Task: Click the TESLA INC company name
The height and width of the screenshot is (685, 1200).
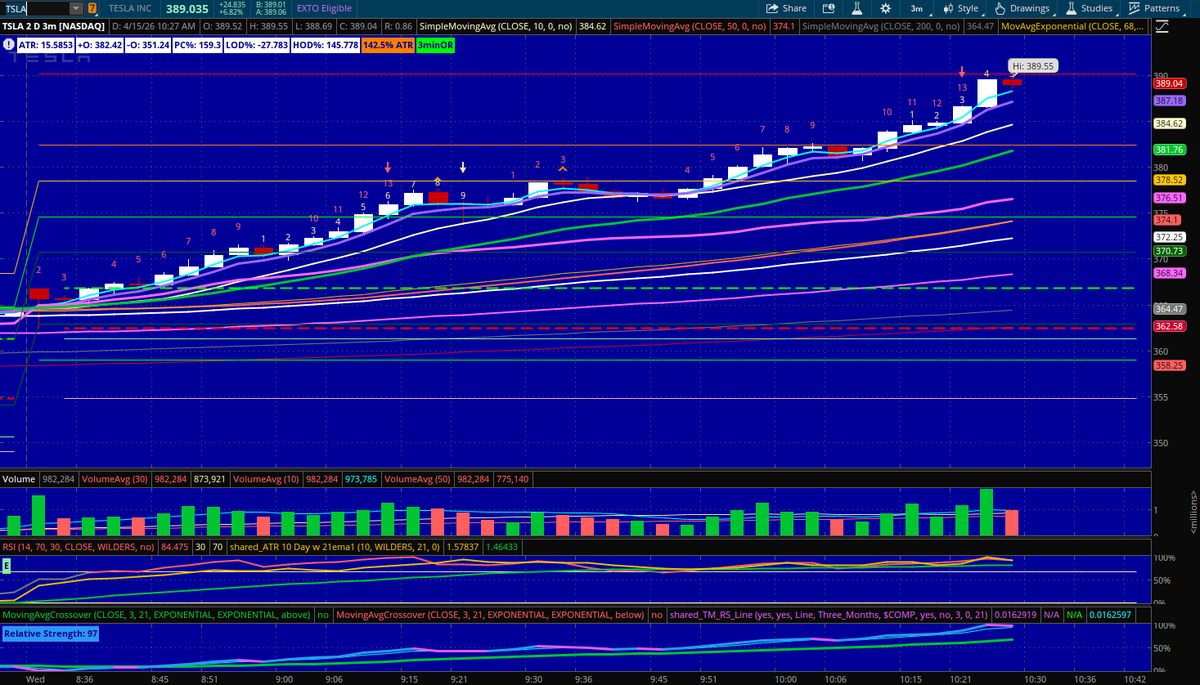Action: 132,8
